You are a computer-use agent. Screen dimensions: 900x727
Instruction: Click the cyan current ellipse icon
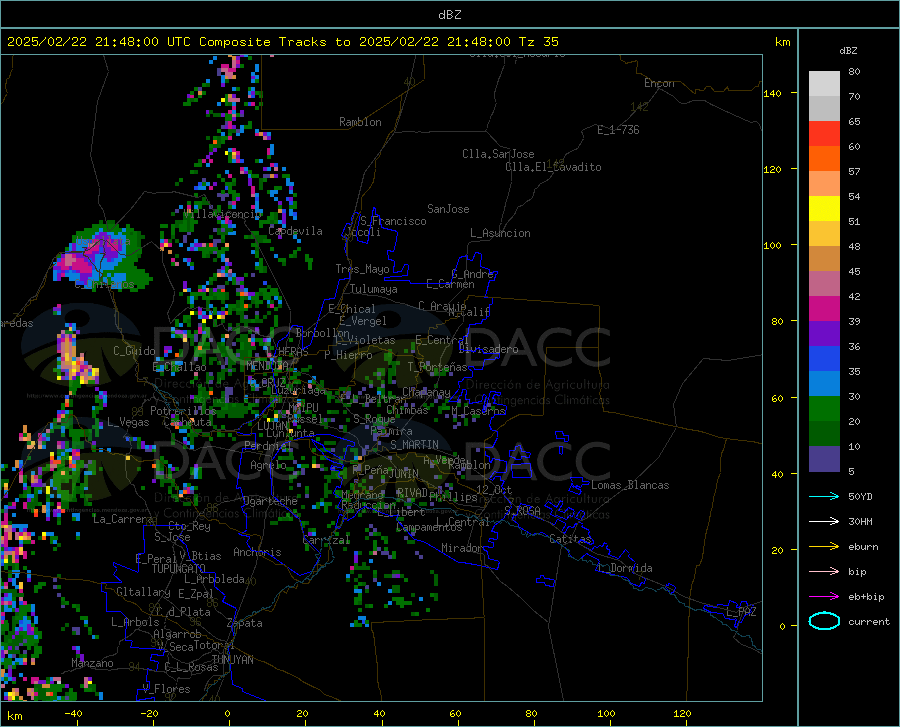(824, 621)
